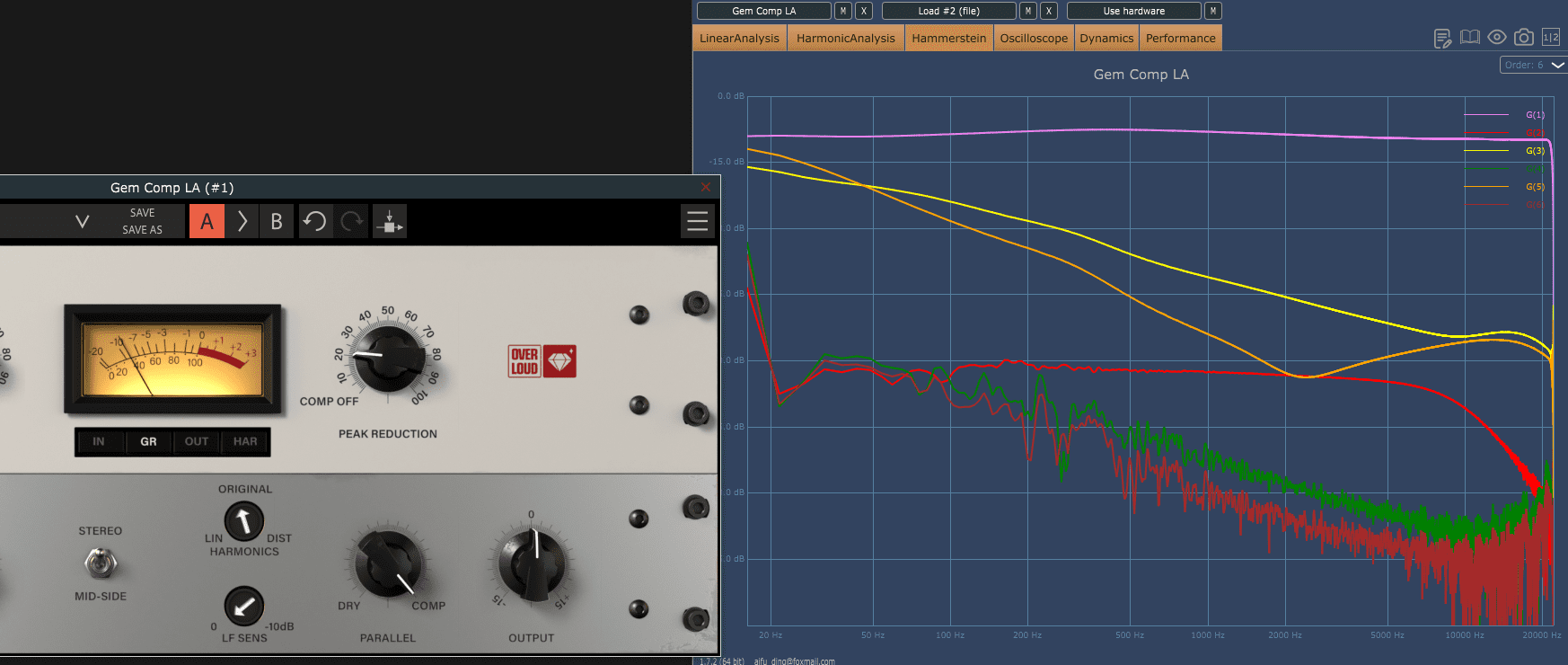Click the download/install icon in plugin toolbar
1568x665 pixels.
tap(389, 221)
